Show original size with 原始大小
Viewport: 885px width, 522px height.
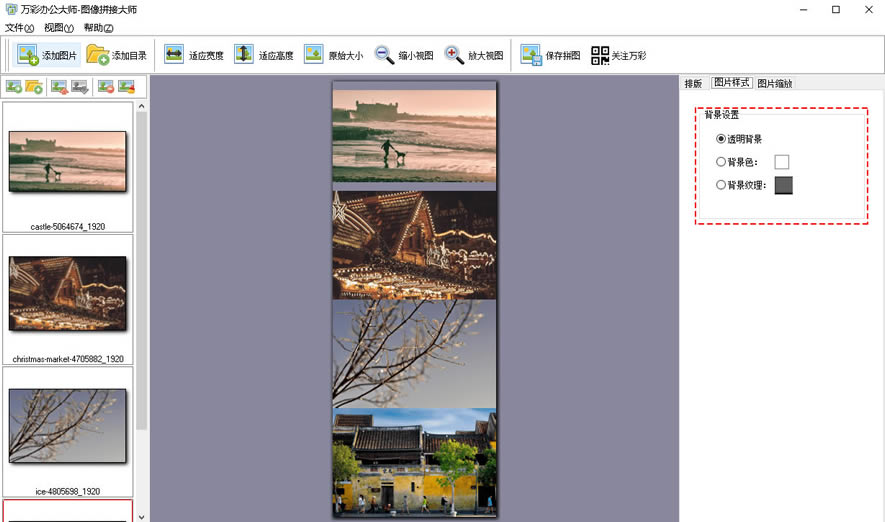314,55
